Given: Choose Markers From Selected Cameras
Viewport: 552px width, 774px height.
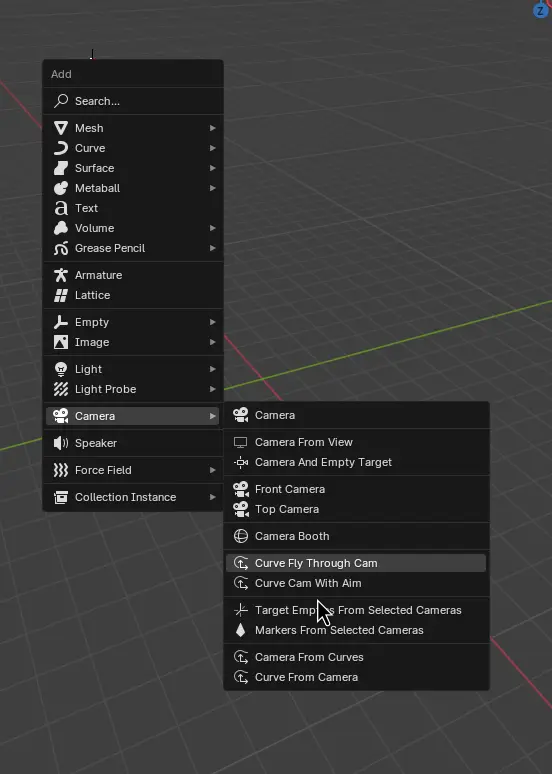Looking at the screenshot, I should (x=356, y=630).
